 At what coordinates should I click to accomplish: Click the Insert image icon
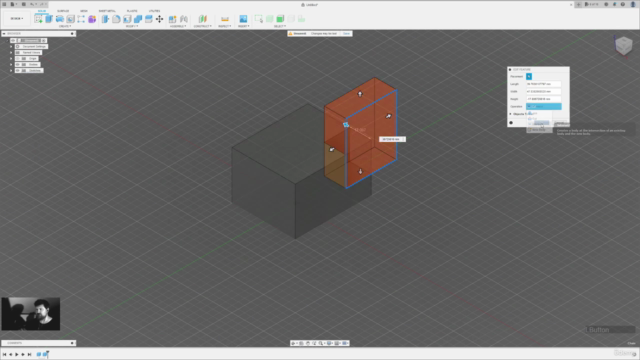(243, 19)
